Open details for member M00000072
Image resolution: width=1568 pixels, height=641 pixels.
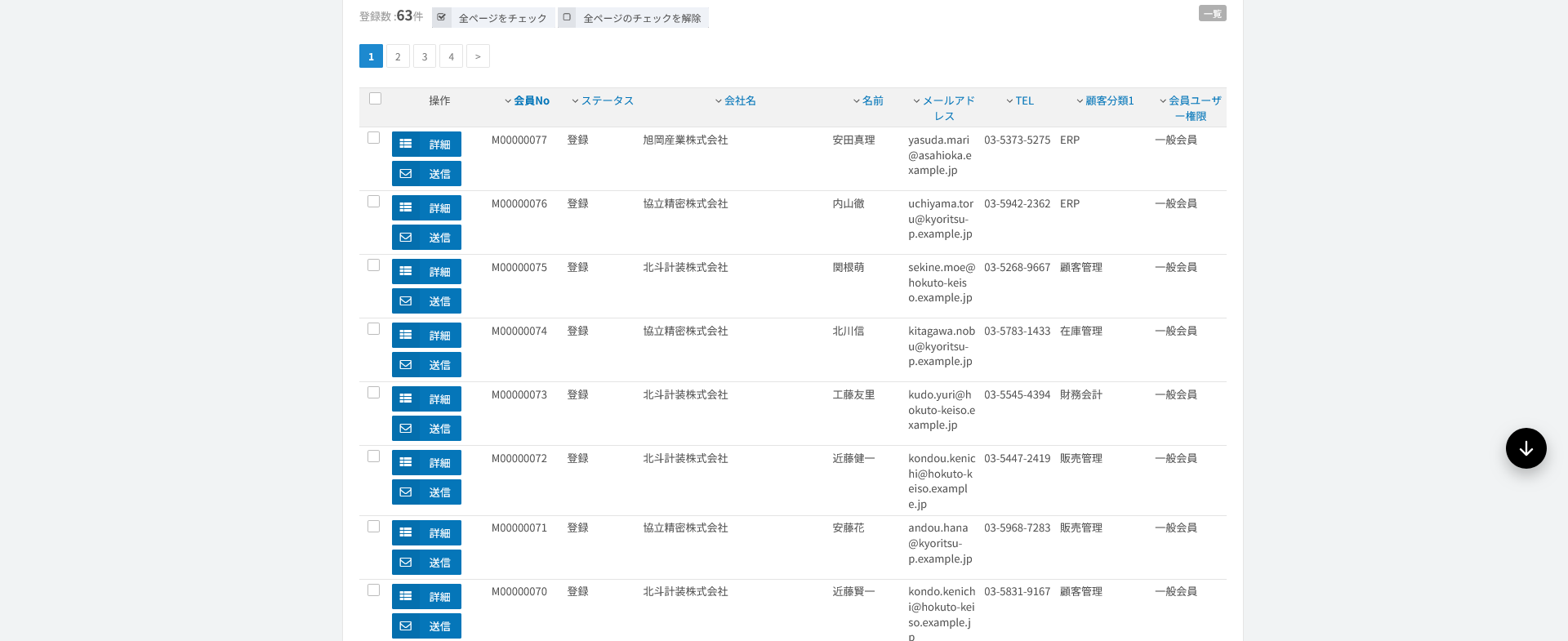(426, 462)
